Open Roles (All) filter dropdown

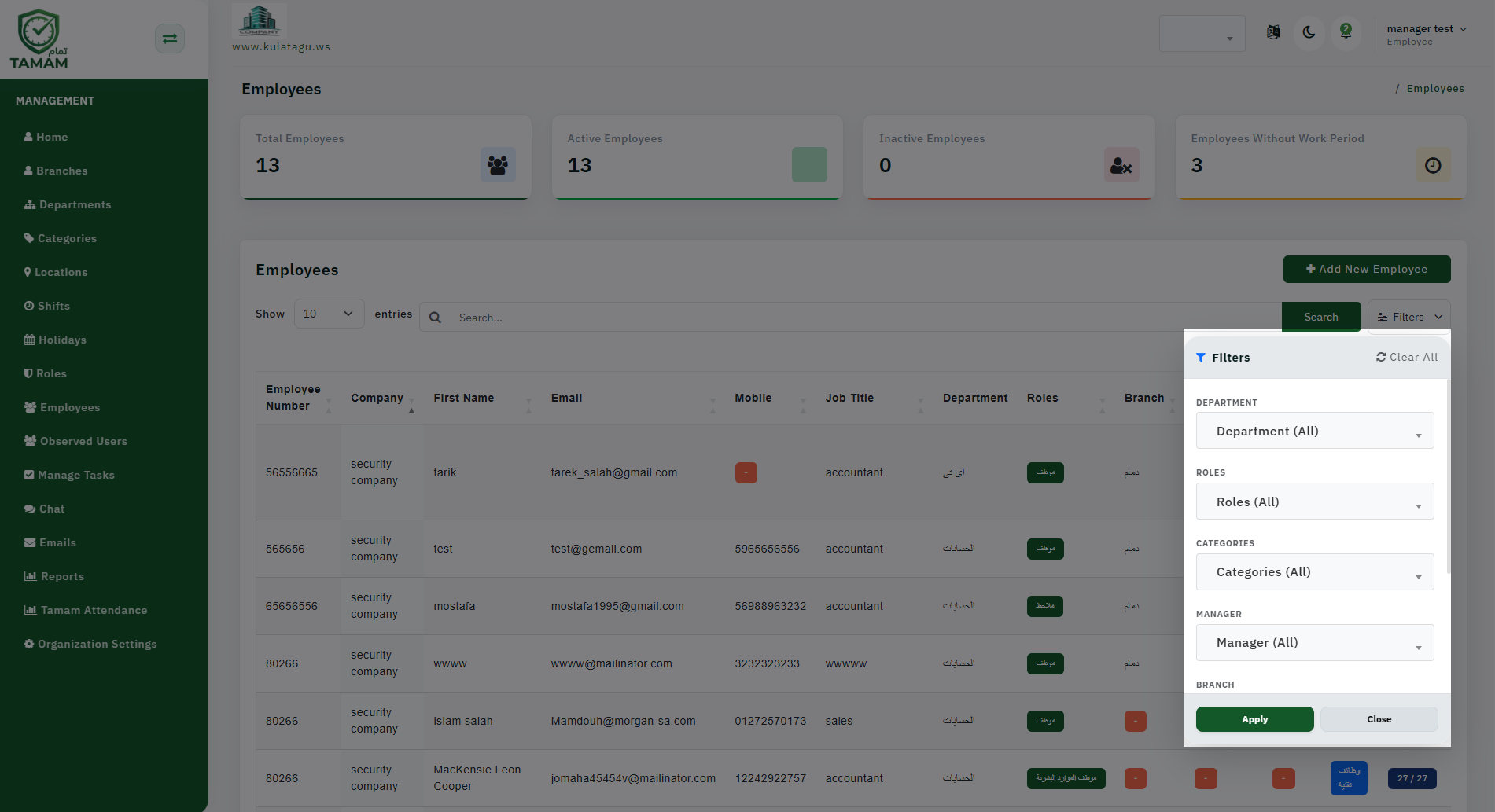tap(1315, 502)
